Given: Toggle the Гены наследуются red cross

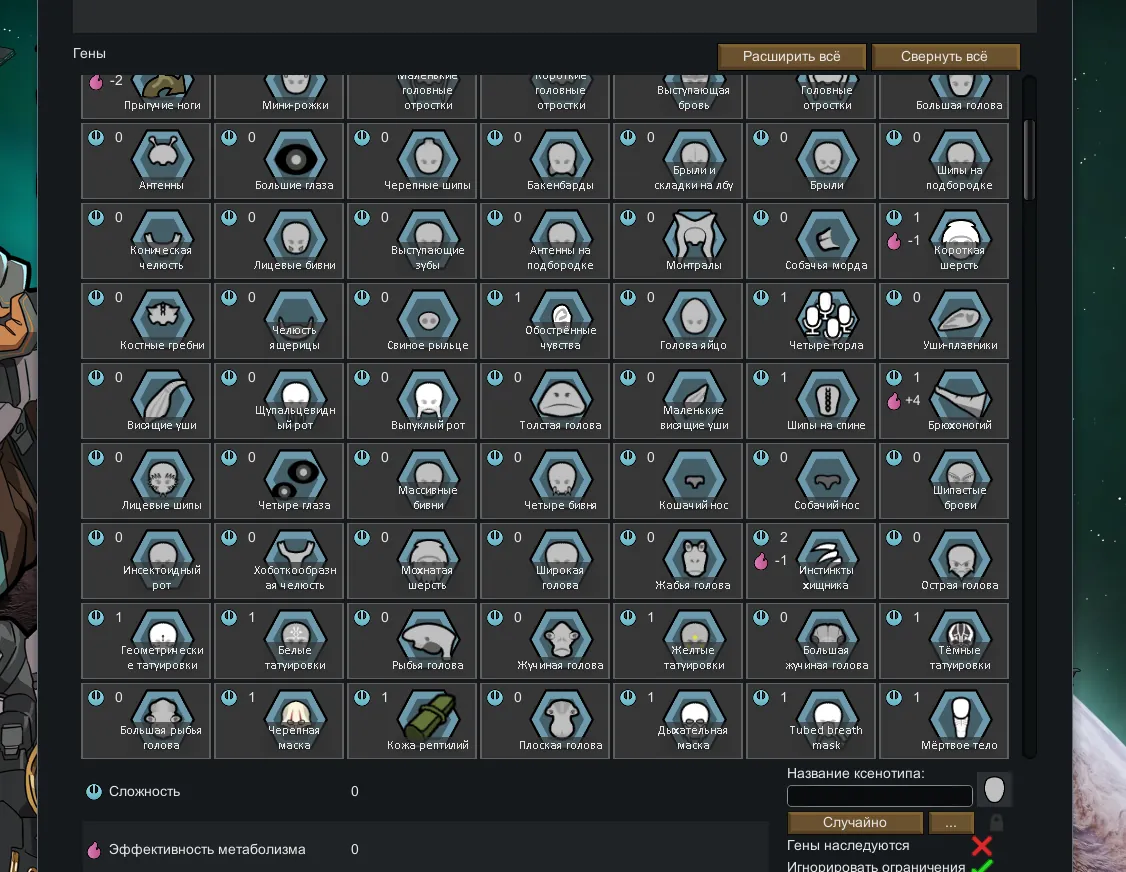Looking at the screenshot, I should [981, 846].
